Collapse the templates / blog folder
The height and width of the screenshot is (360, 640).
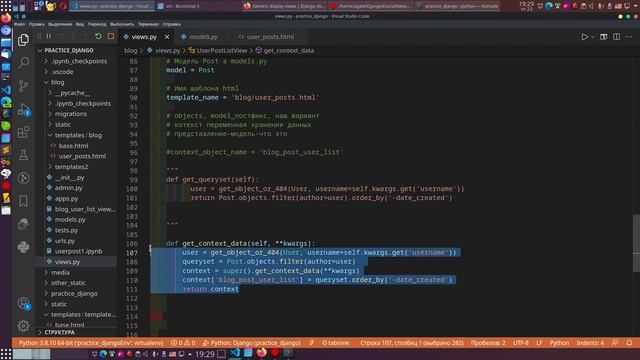[78, 135]
